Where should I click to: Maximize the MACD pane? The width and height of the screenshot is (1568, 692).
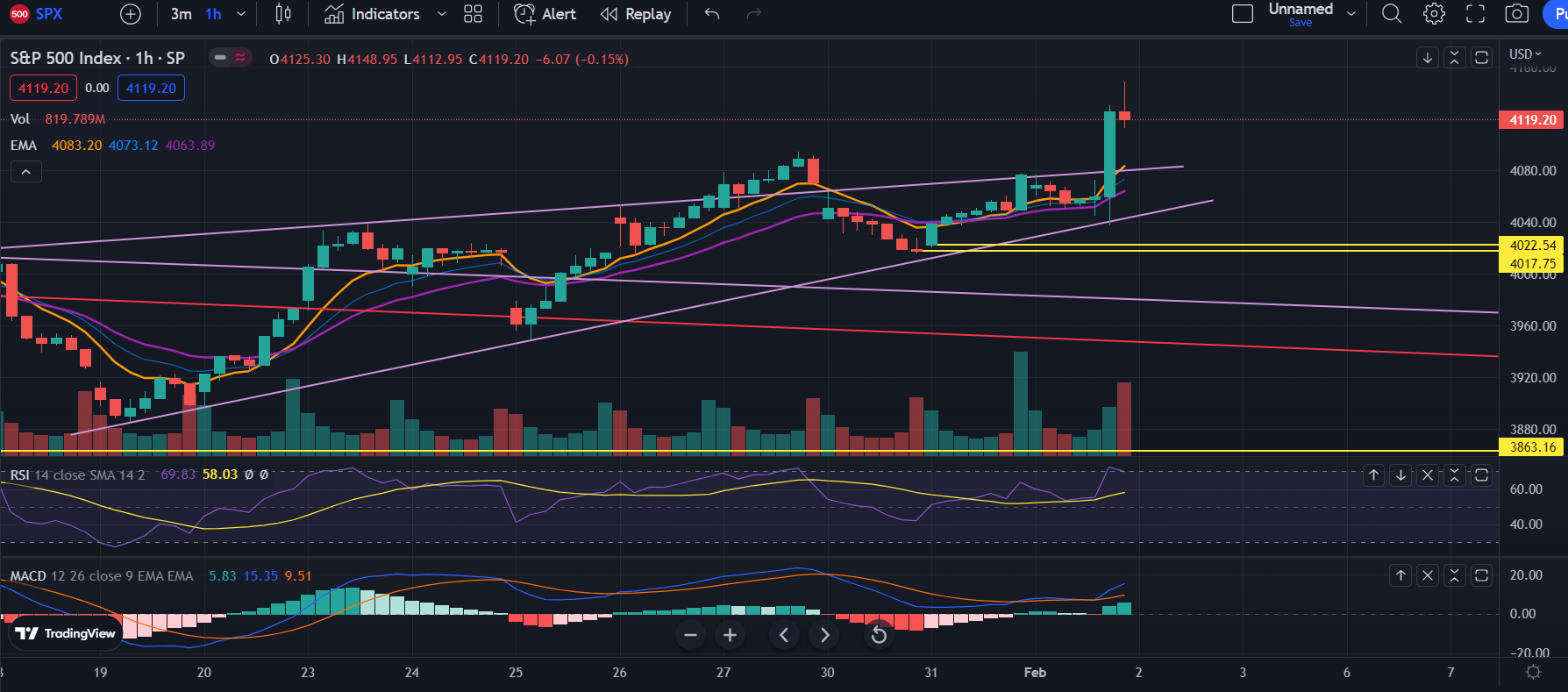1482,575
